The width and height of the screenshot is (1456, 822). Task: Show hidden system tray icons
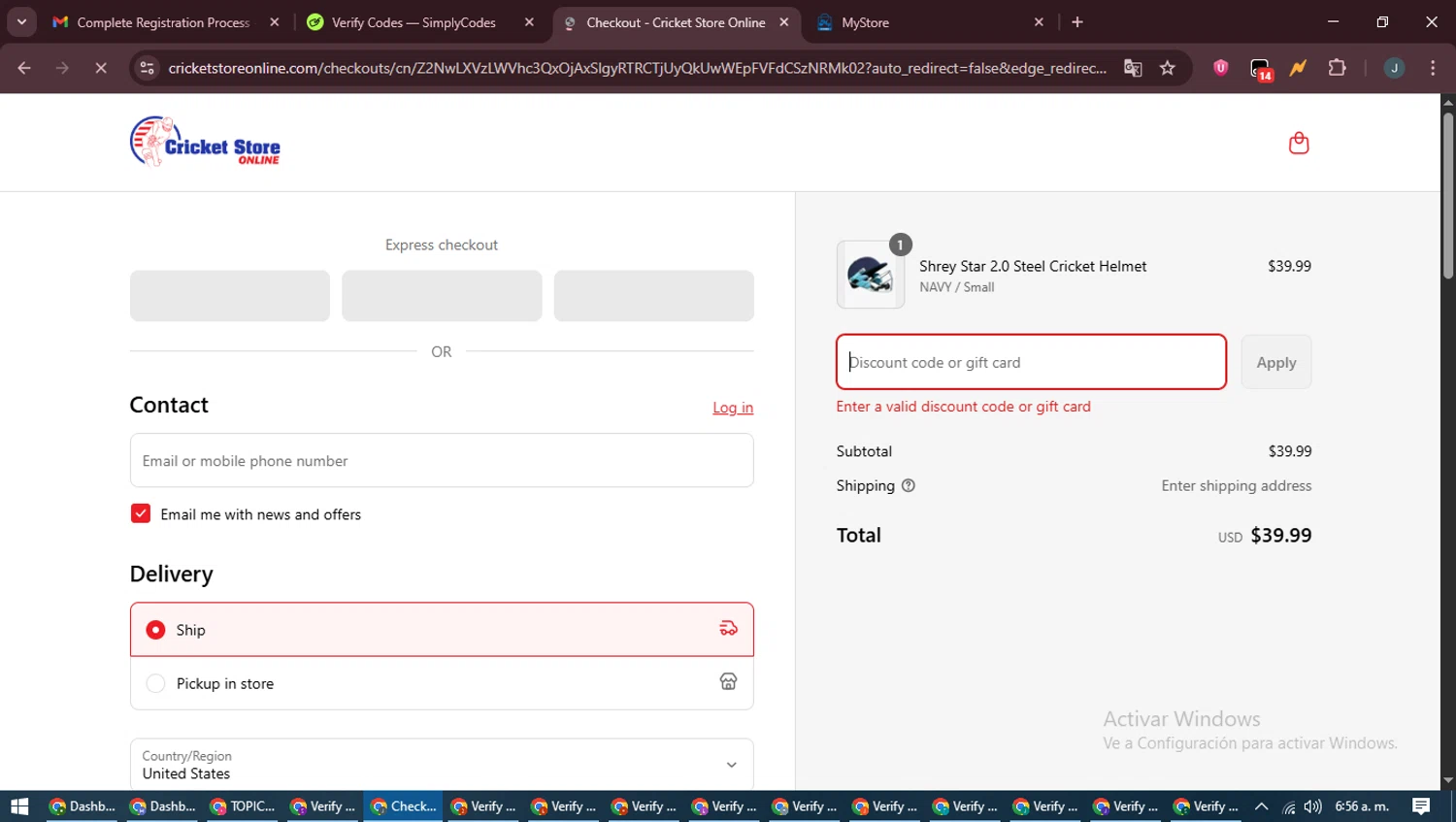[x=1261, y=806]
